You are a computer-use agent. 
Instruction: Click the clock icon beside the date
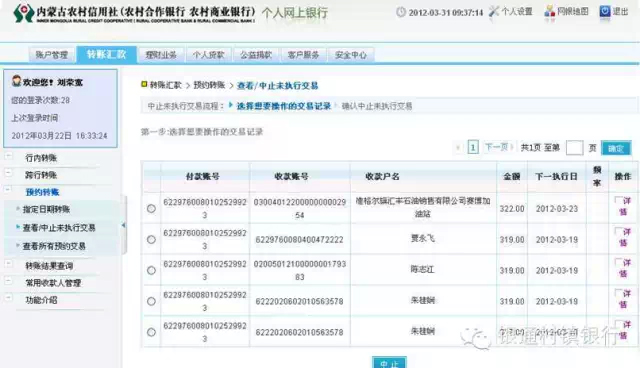(x=401, y=12)
